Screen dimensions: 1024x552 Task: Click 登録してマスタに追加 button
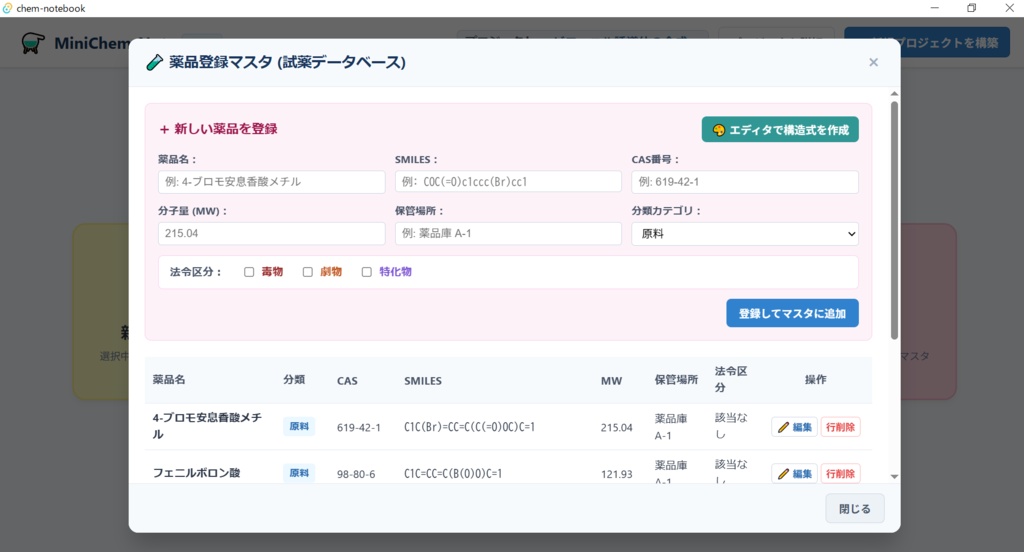pos(792,313)
